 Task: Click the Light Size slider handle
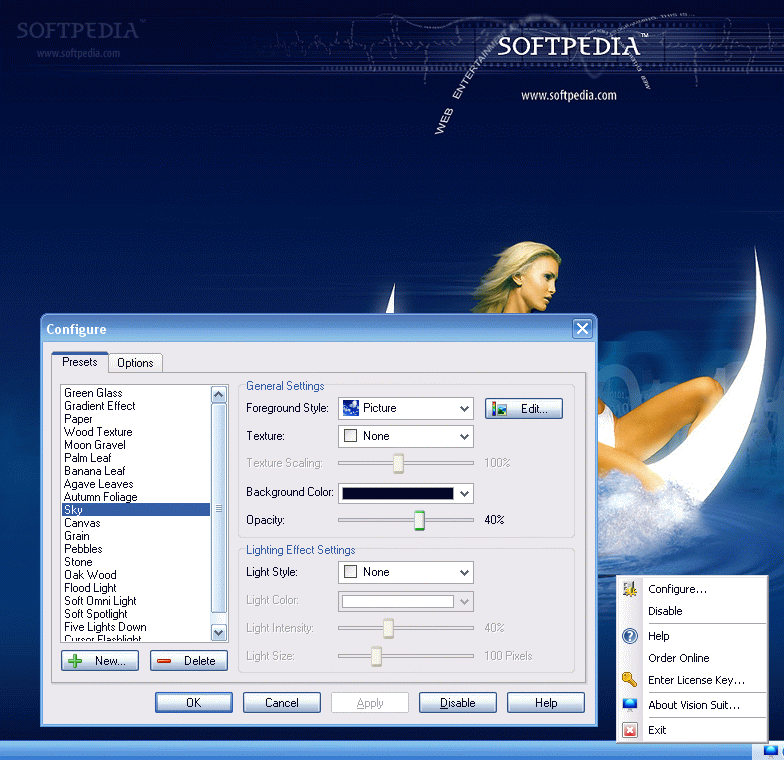[x=376, y=656]
